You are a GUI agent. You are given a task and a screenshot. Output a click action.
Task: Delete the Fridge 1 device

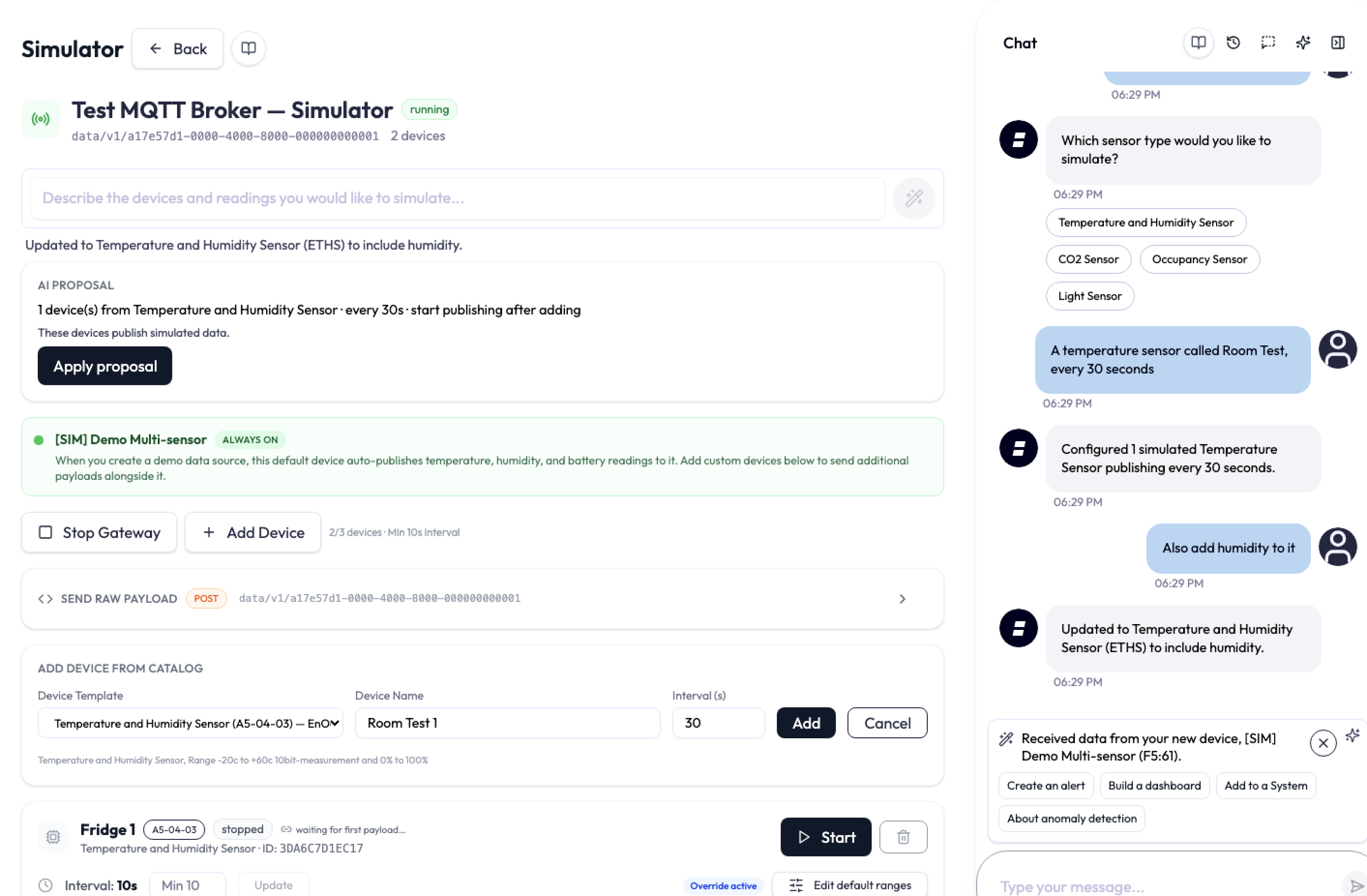pyautogui.click(x=904, y=837)
